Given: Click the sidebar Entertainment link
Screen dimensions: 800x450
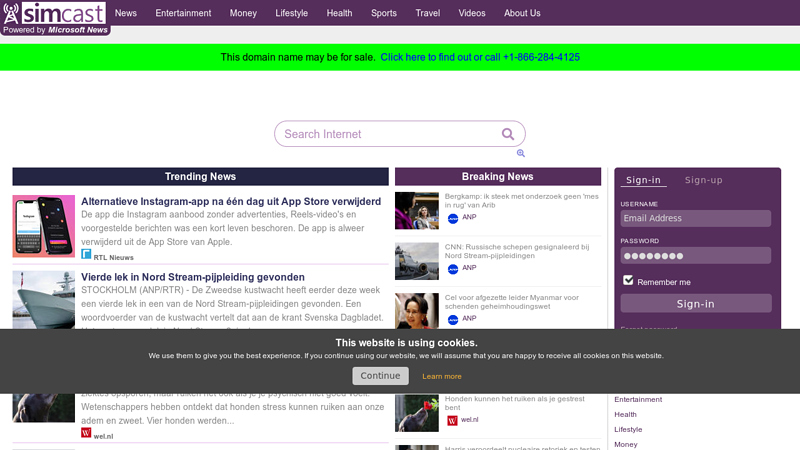Looking at the screenshot, I should tap(638, 399).
